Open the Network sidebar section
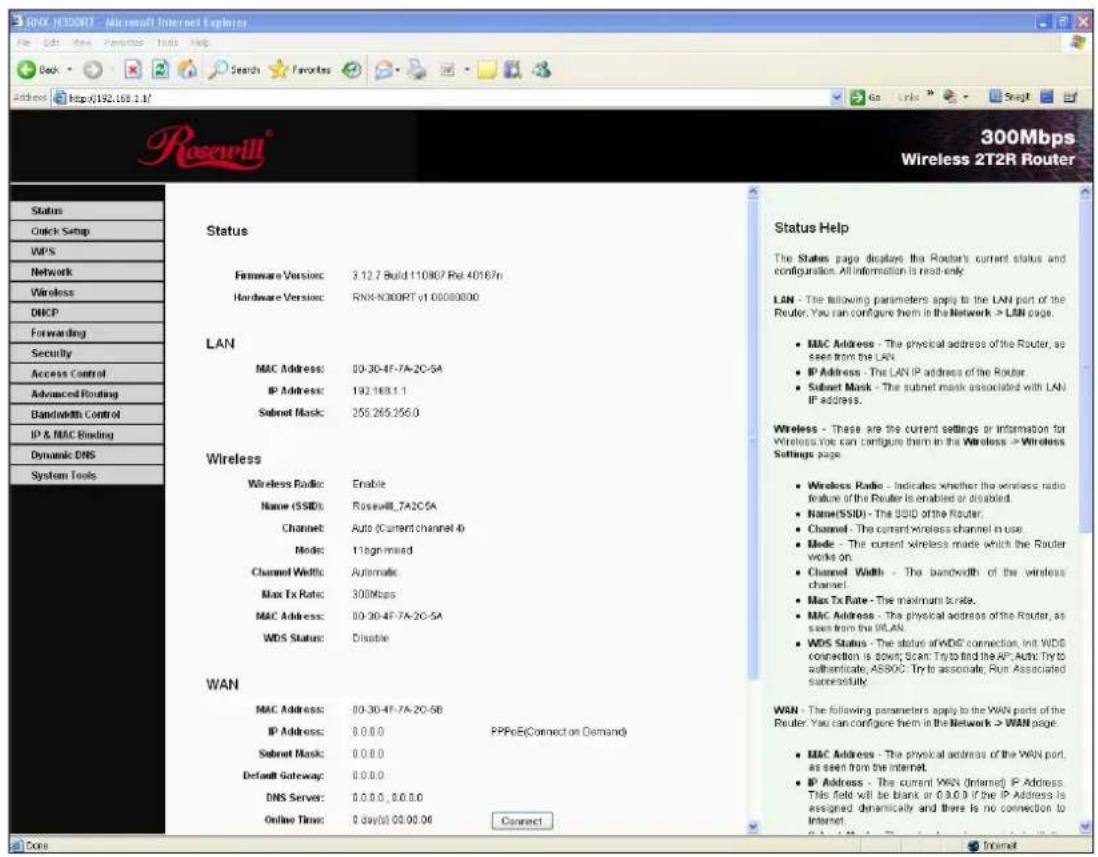Viewport: 1098px width, 857px height. tap(87, 272)
